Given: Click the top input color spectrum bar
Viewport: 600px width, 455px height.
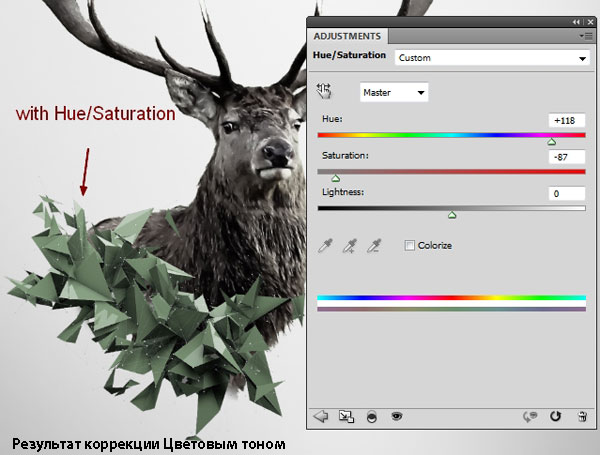Looking at the screenshot, I should [x=452, y=298].
